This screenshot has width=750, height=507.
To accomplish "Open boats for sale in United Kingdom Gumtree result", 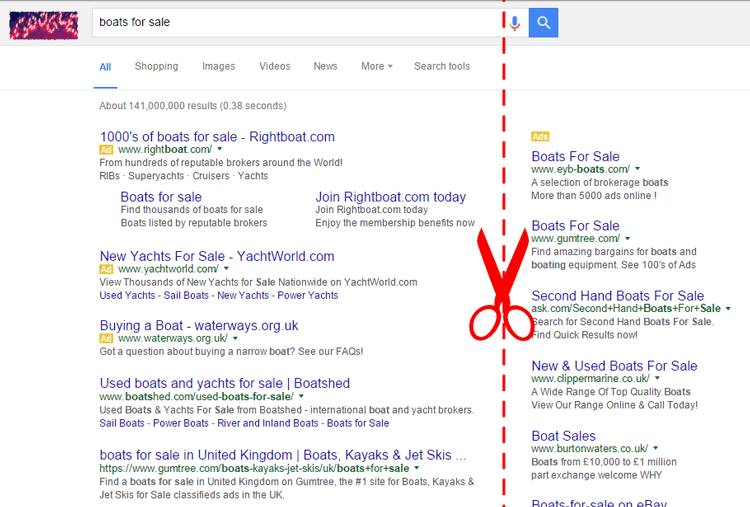I will point(283,455).
